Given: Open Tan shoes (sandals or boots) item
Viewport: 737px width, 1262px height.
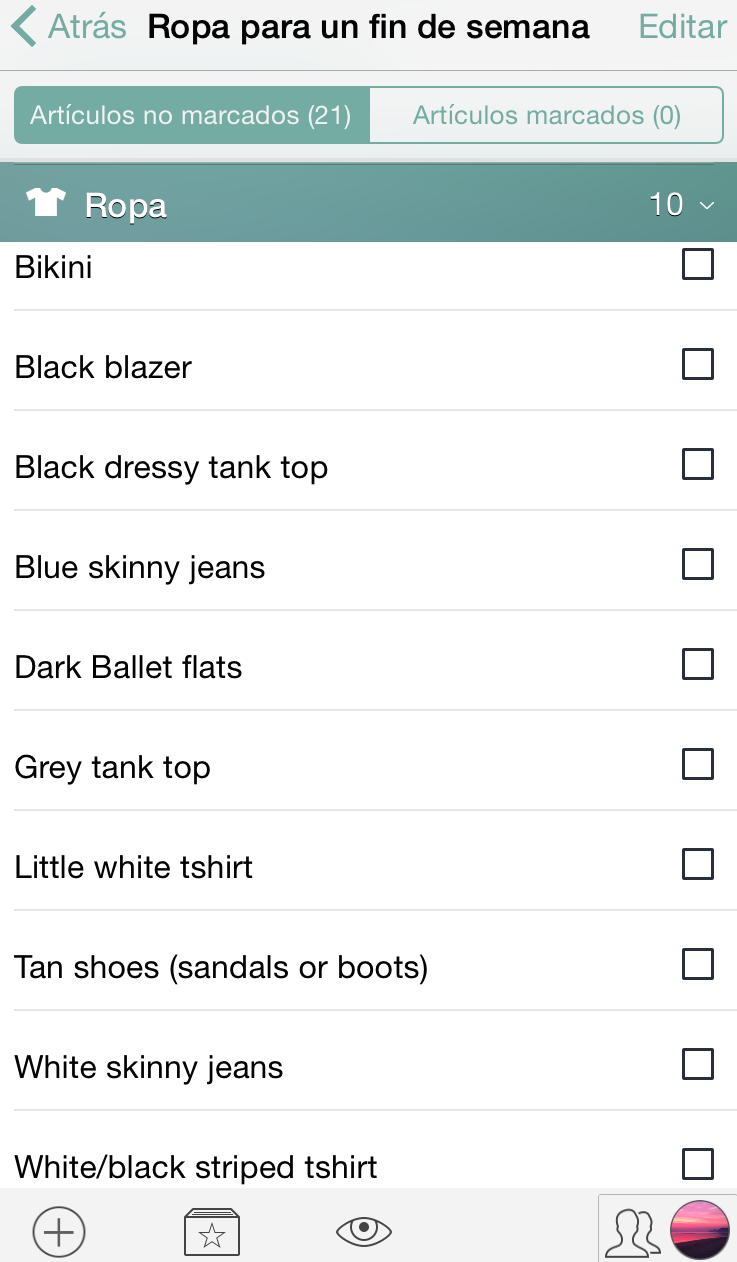Looking at the screenshot, I should (221, 967).
